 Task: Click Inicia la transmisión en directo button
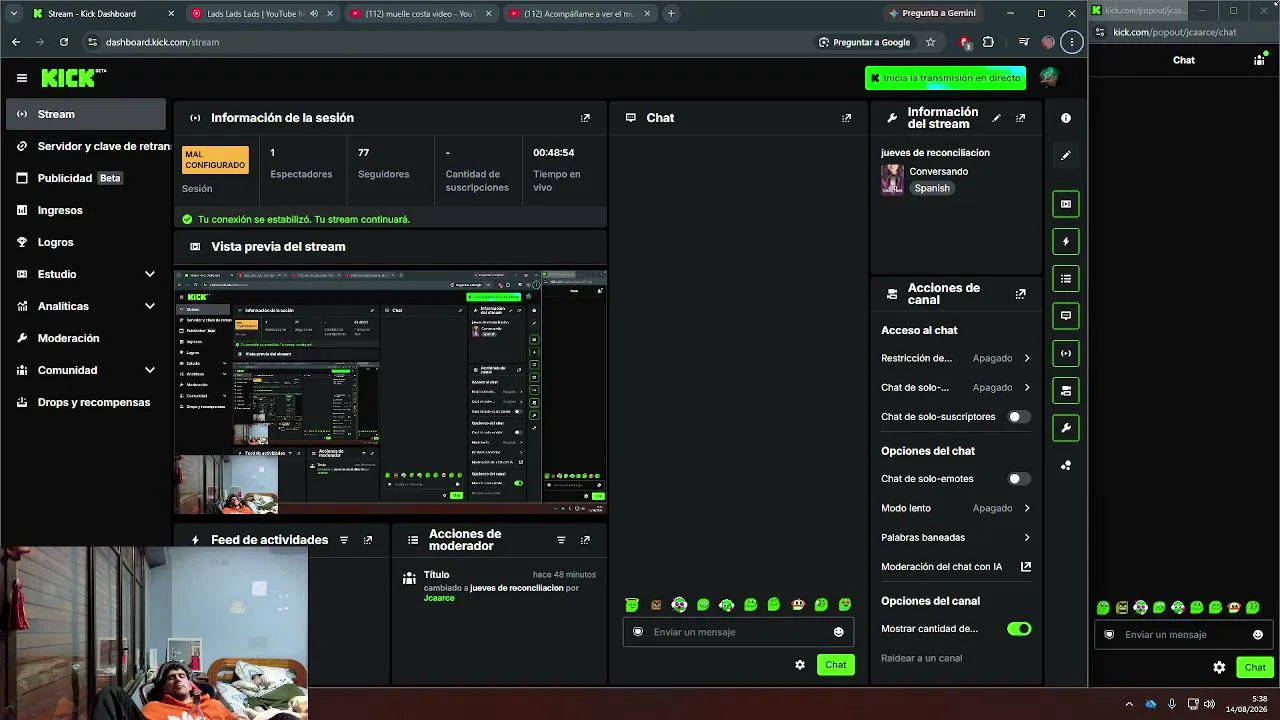(x=945, y=78)
